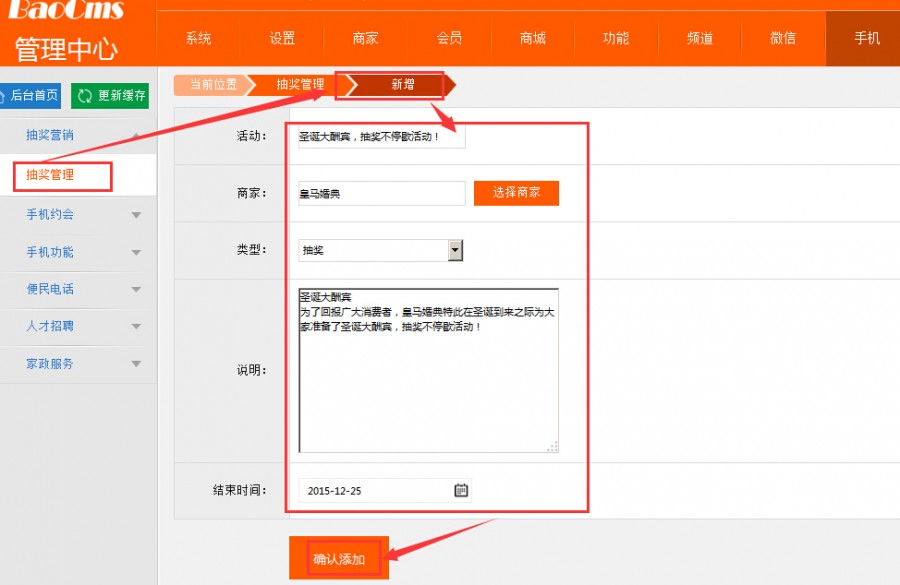Open the 功能 top menu
Image resolution: width=900 pixels, height=585 pixels.
[616, 38]
